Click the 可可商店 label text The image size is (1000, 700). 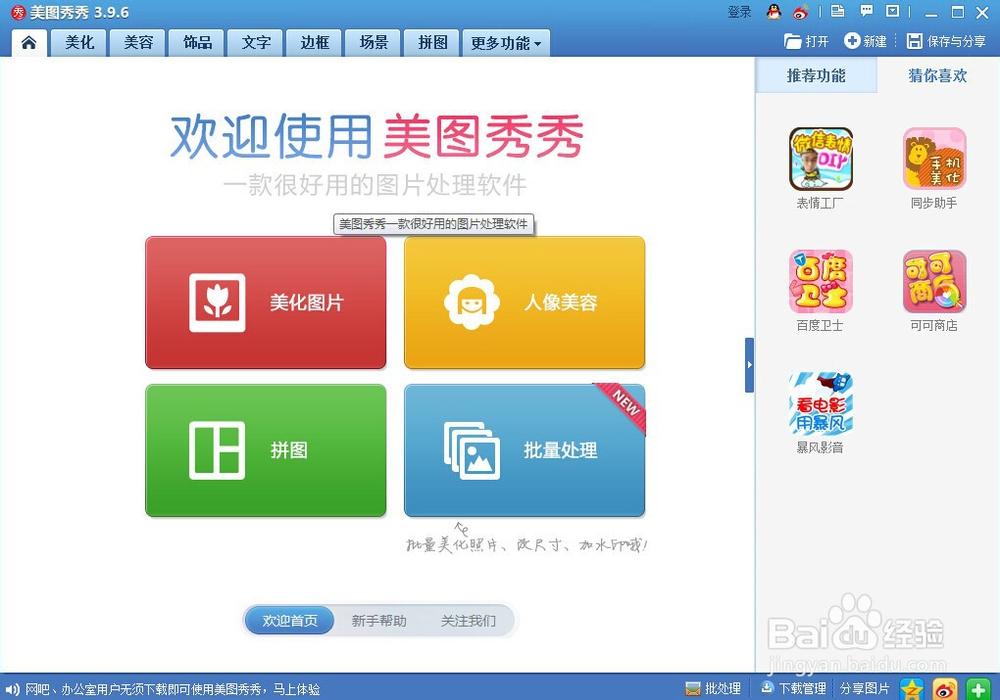(x=934, y=326)
